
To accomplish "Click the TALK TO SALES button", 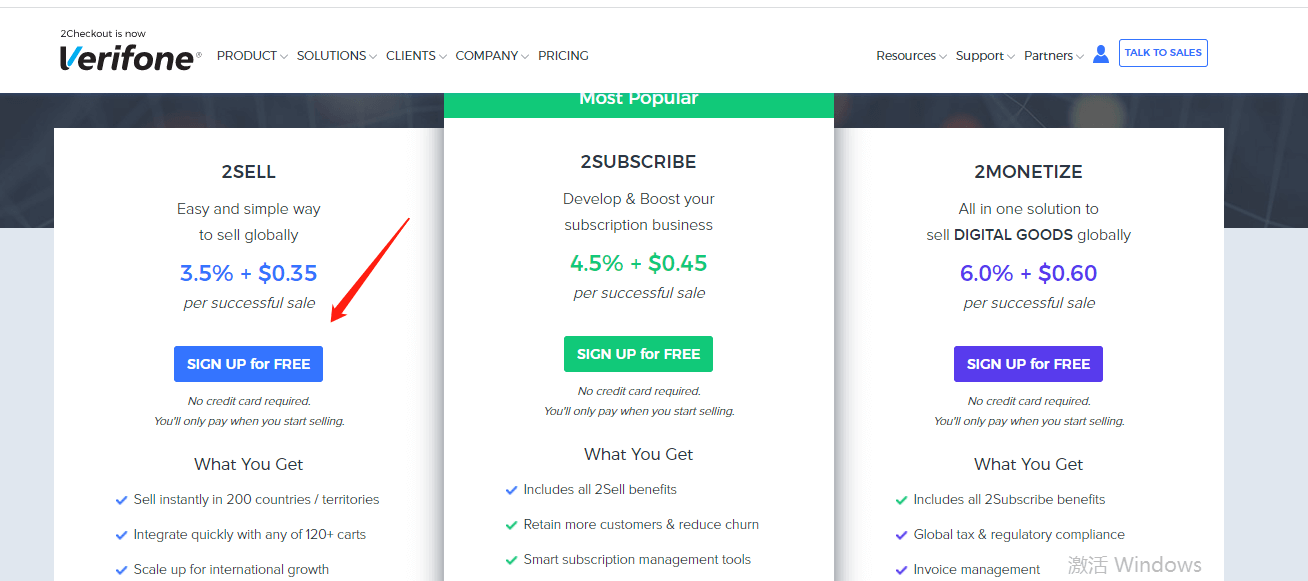I will pyautogui.click(x=1163, y=53).
